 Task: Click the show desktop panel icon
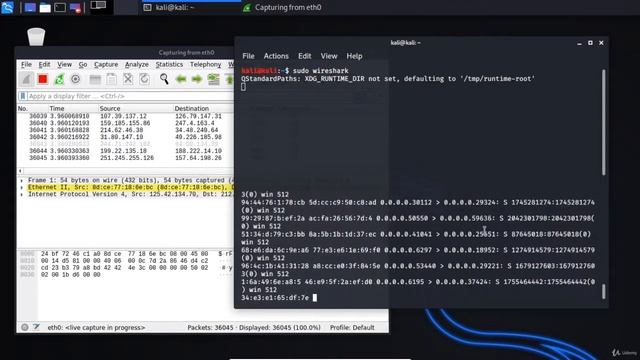tap(30, 7)
